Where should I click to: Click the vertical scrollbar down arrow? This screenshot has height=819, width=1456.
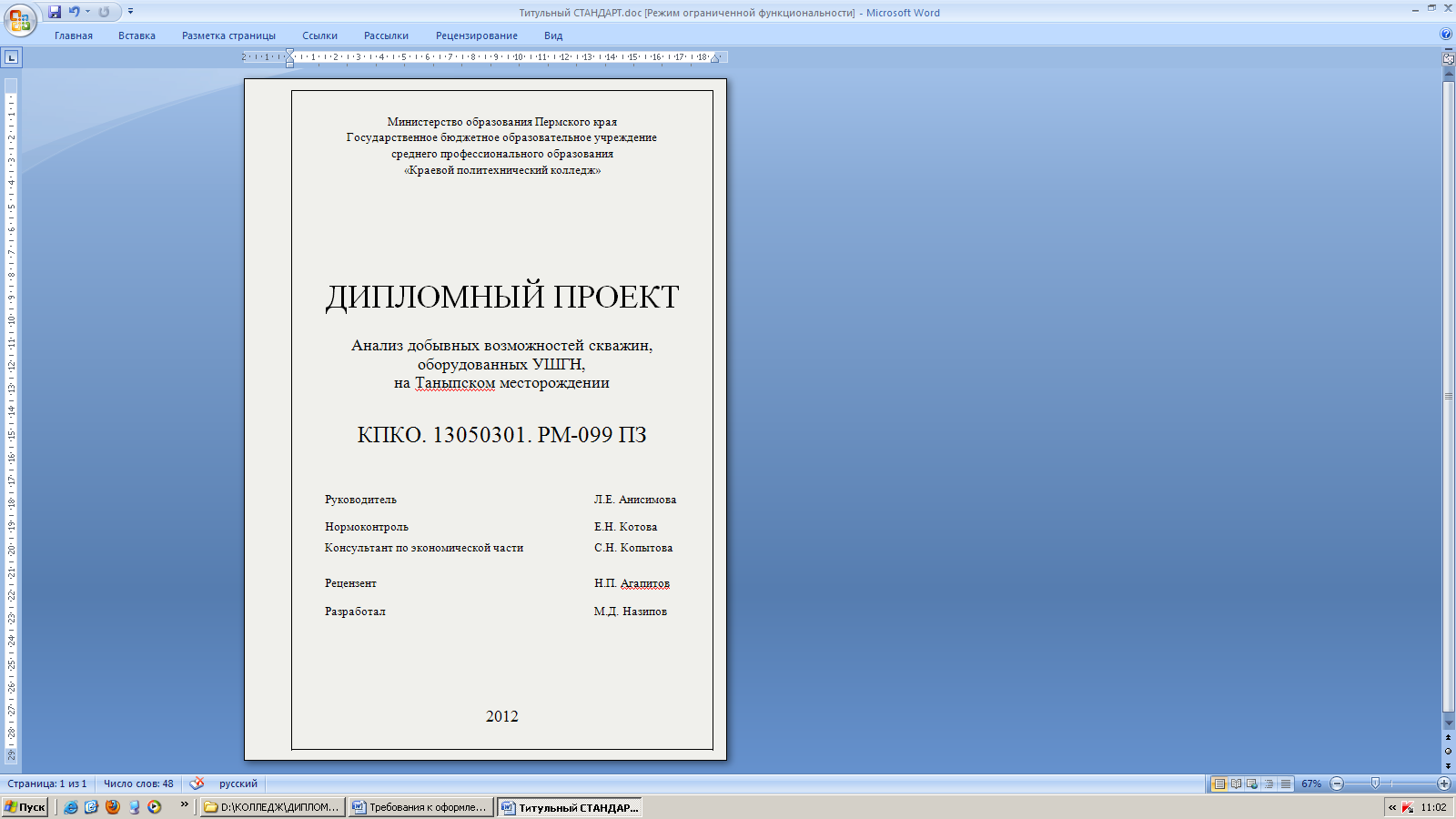1448,724
